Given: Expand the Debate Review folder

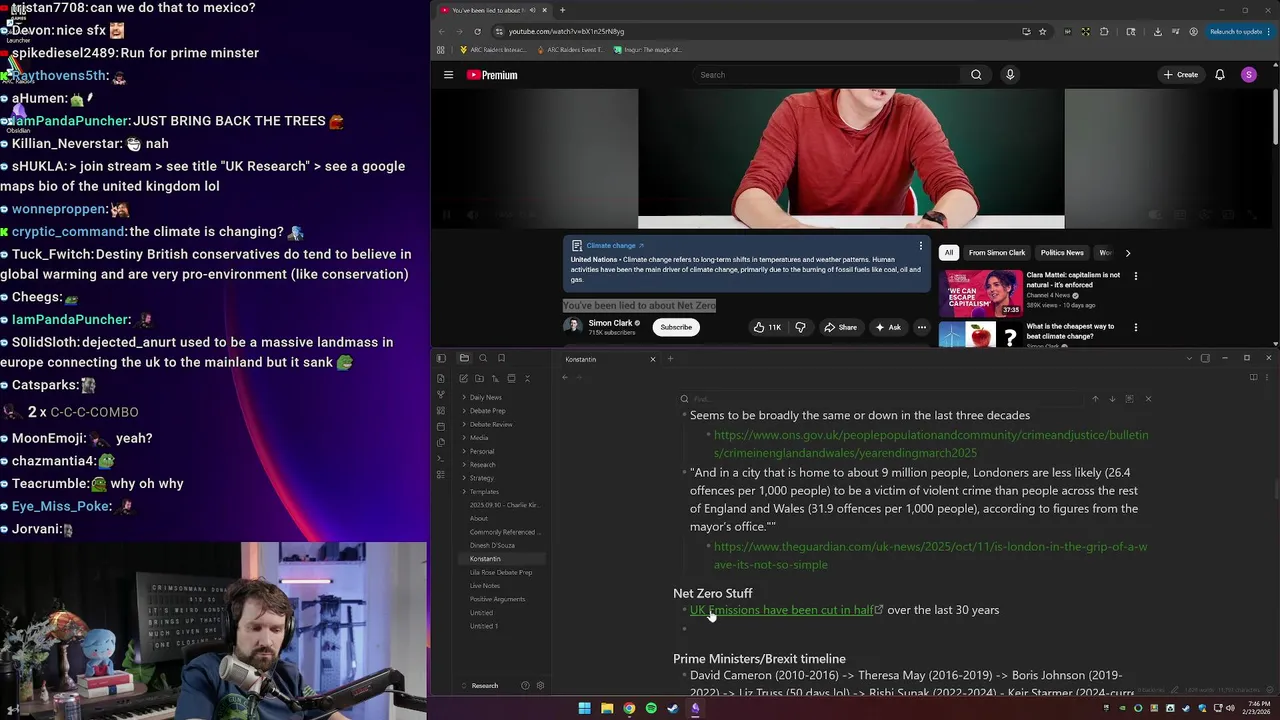Looking at the screenshot, I should click(491, 424).
